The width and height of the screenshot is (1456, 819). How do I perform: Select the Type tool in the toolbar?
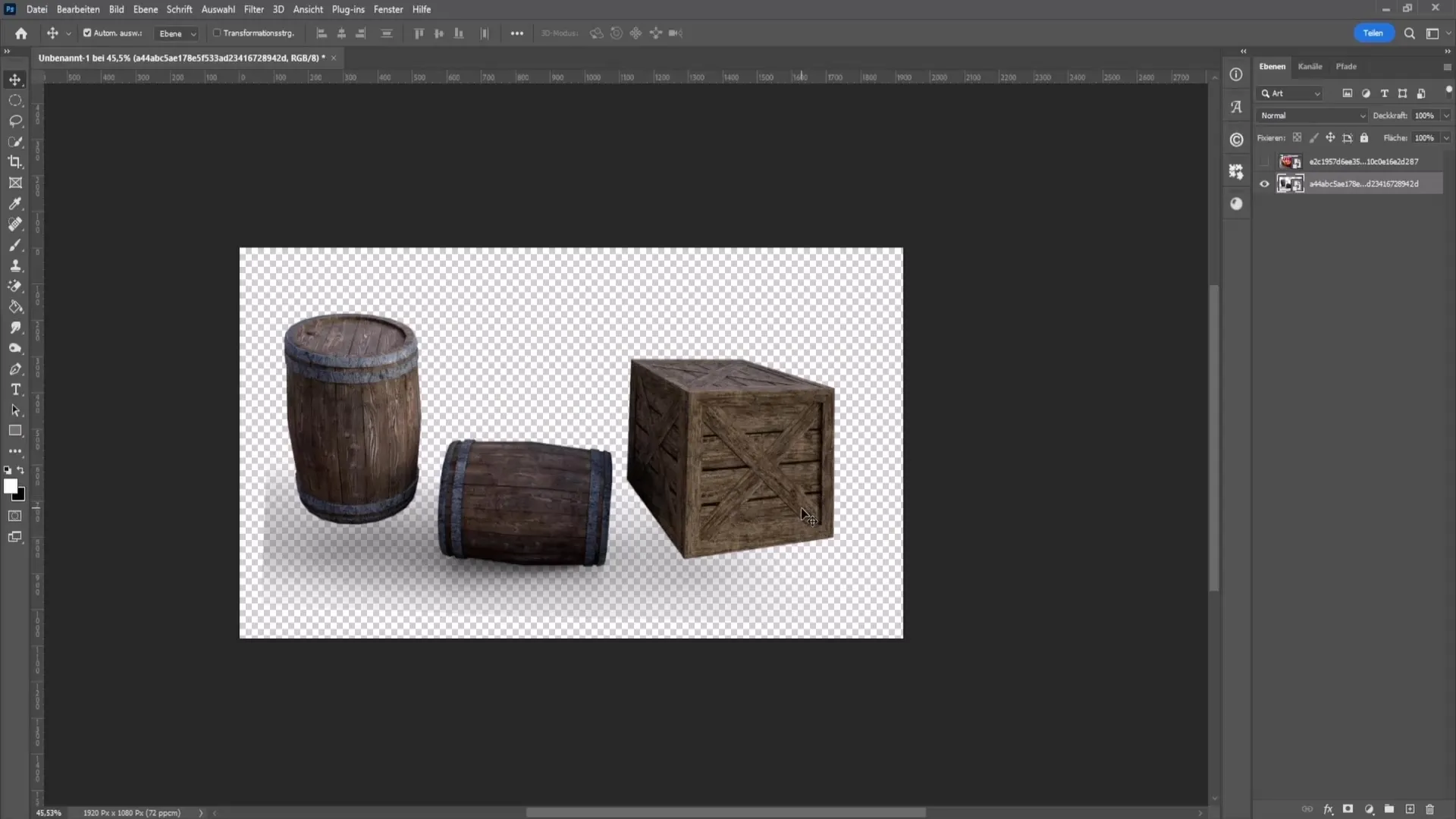point(15,389)
